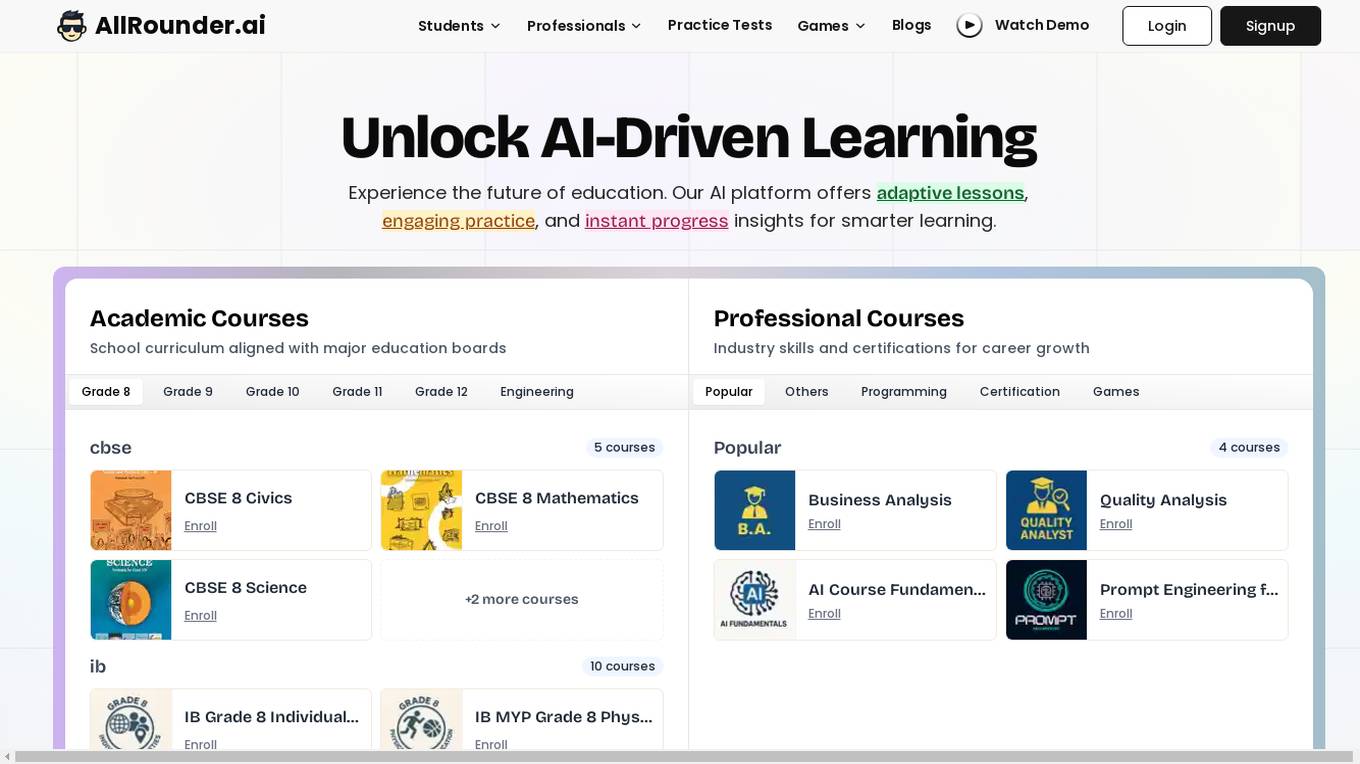Screen dimensions: 1360x764
Task: Select the Others tab
Action: click(807, 392)
